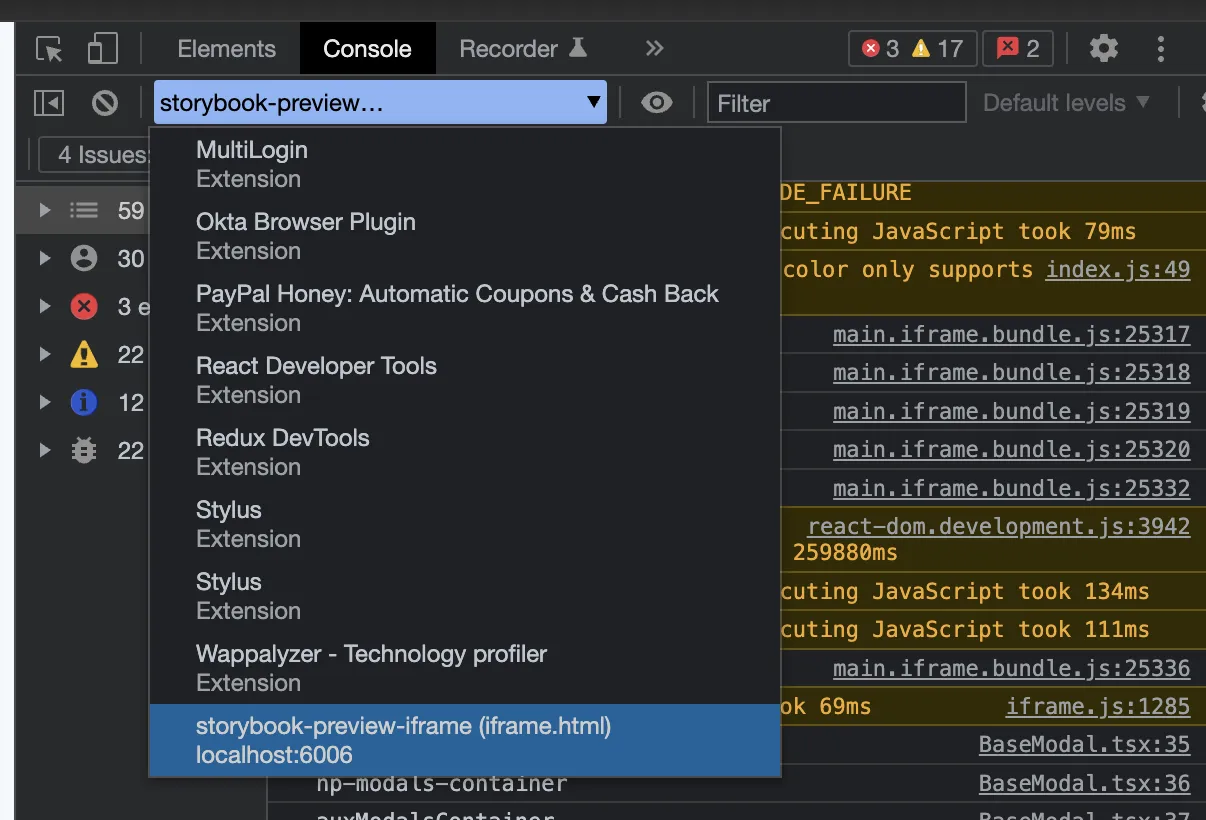Switch to the Elements tab
This screenshot has width=1206, height=820.
click(x=226, y=48)
